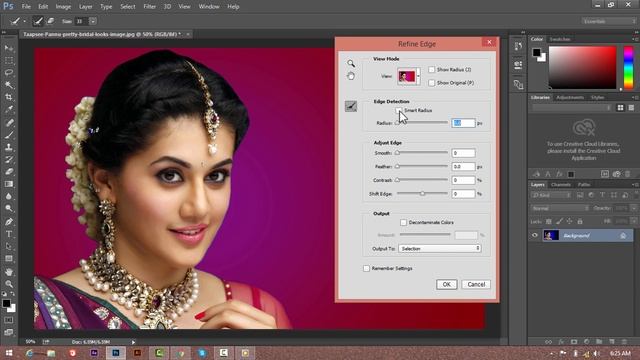Open the layer Kind filter dropdown
This screenshot has height=360, width=640.
[551, 196]
